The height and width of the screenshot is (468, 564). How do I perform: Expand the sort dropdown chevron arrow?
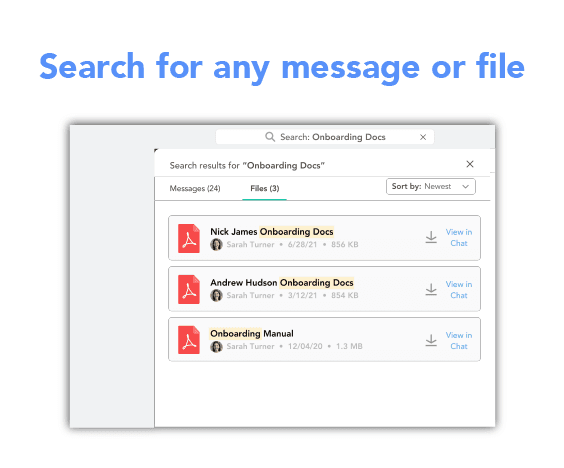(x=465, y=186)
